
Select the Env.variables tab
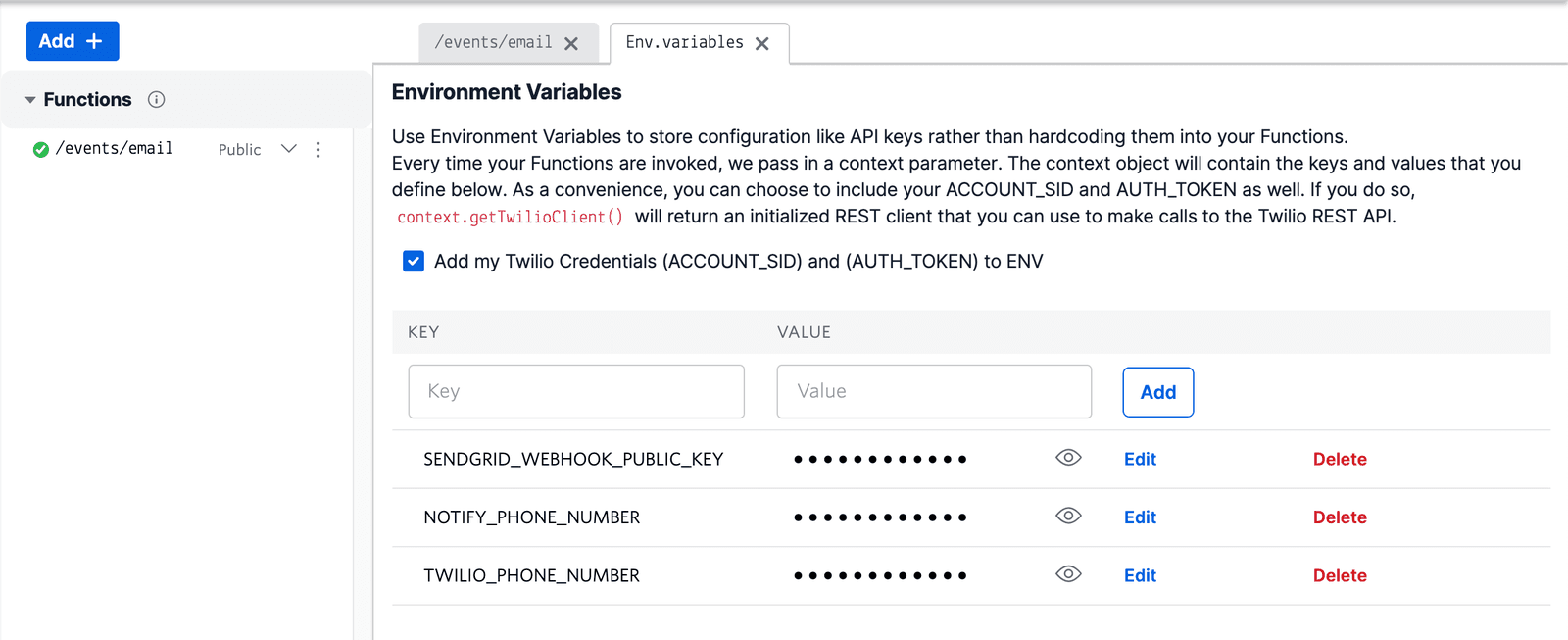tap(684, 42)
